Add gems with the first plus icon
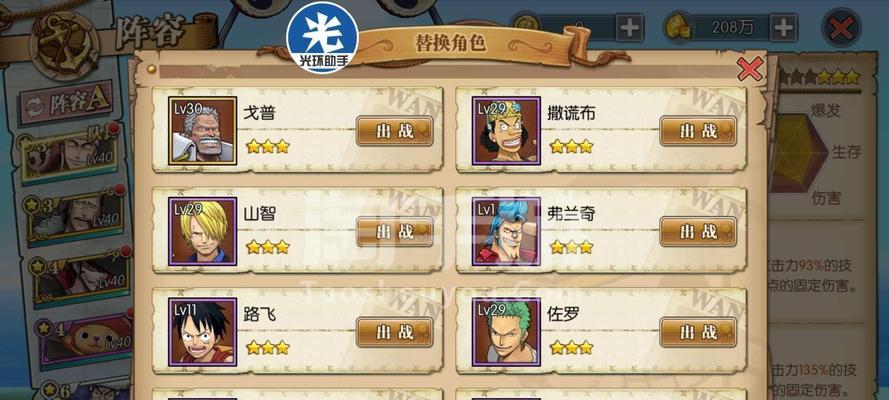 coord(630,27)
